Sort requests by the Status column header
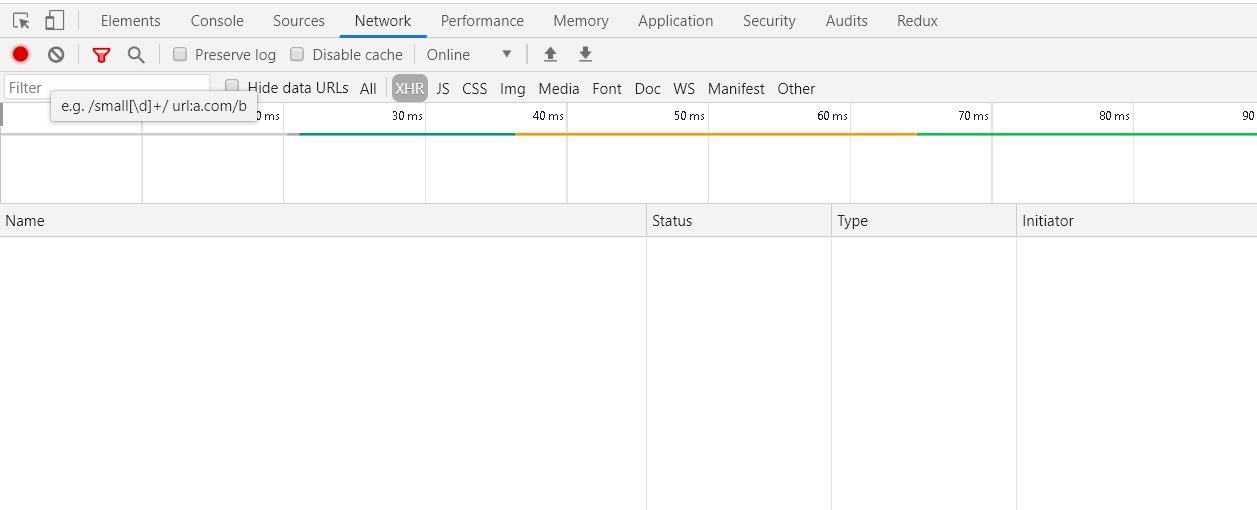 coord(672,220)
